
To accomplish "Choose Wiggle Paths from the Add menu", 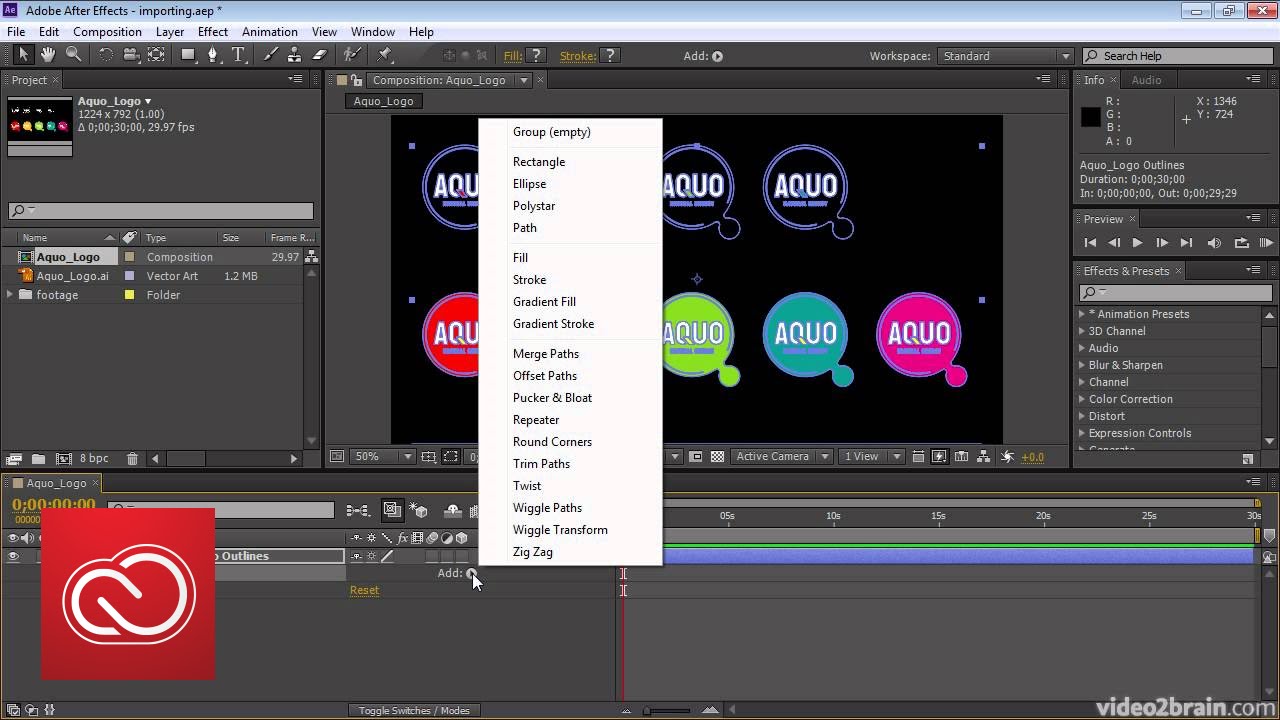I will point(547,508).
